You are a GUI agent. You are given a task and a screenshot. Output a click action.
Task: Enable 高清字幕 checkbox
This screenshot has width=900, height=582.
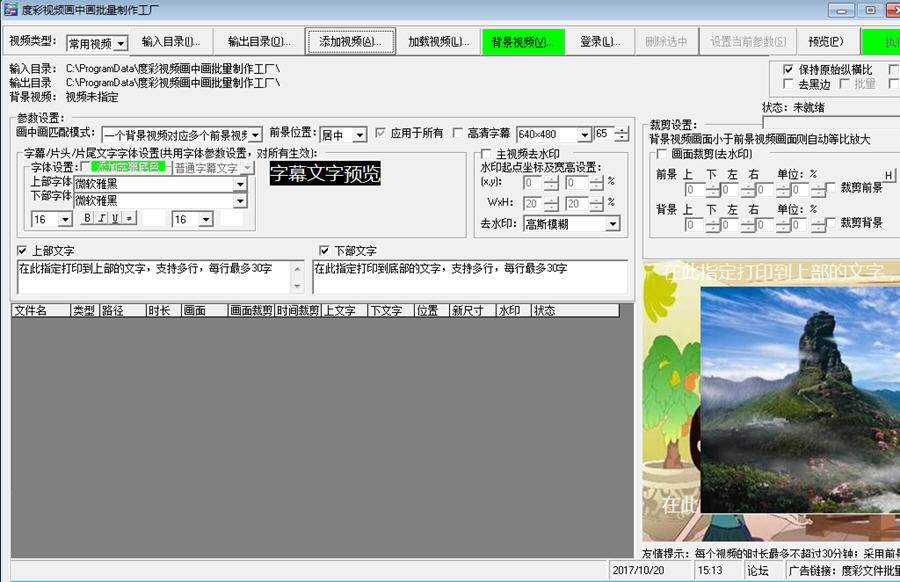point(457,133)
